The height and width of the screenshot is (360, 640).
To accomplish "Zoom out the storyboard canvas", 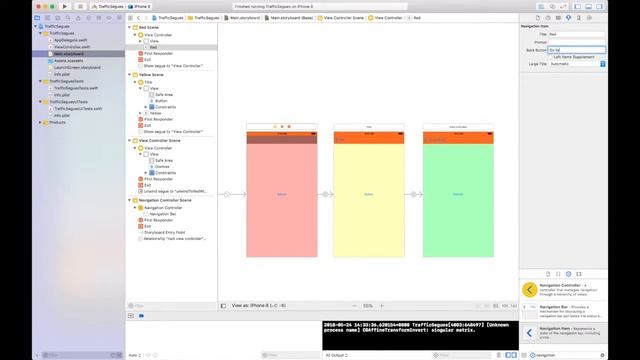I will click(x=355, y=306).
